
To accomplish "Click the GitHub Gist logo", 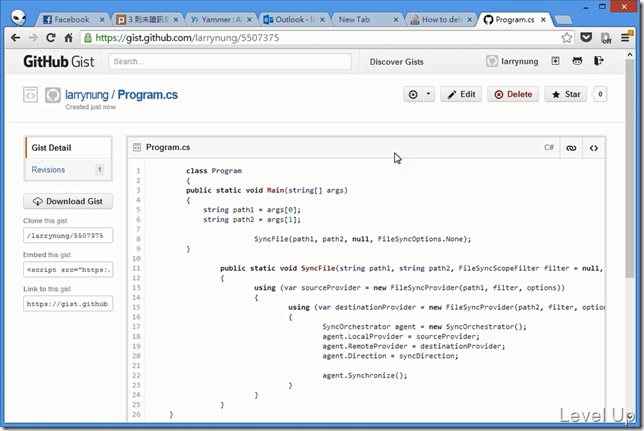I will [x=59, y=62].
